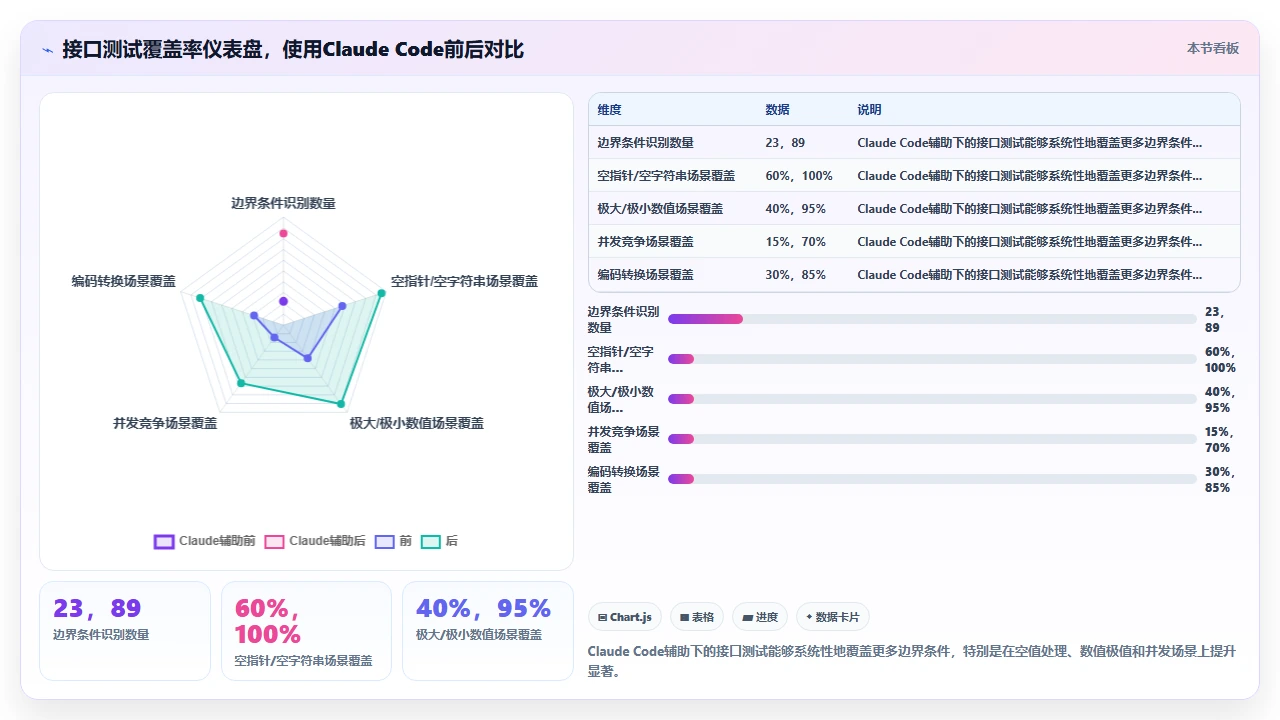The image size is (1280, 720).
Task: Select the 极大/极小数值场景覆盖 table cell
Action: point(660,209)
